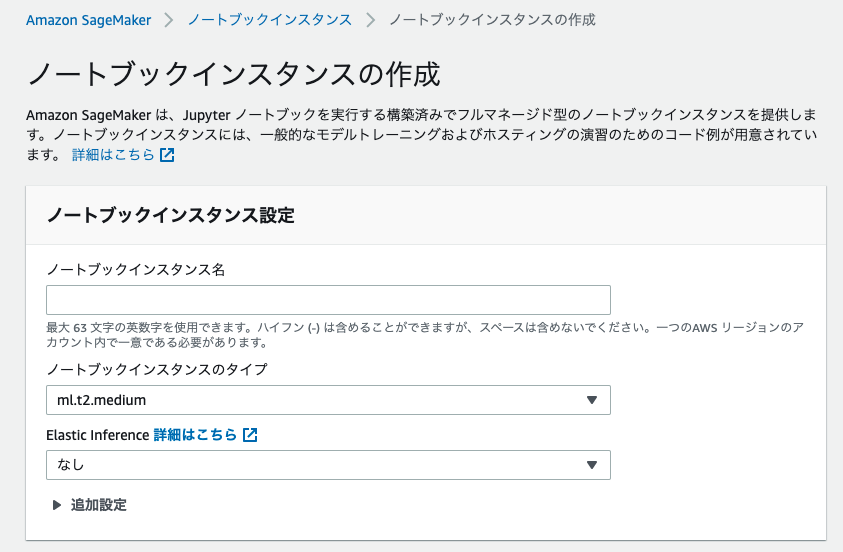Open the Elastic Inference dropdown showing なし
The height and width of the screenshot is (552, 843).
[328, 465]
